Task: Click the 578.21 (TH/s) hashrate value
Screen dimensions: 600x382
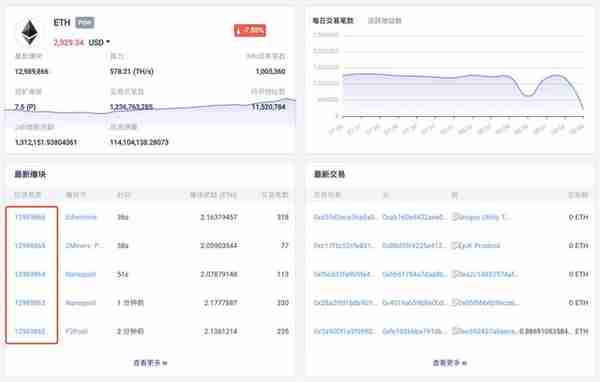Action: coord(132,72)
